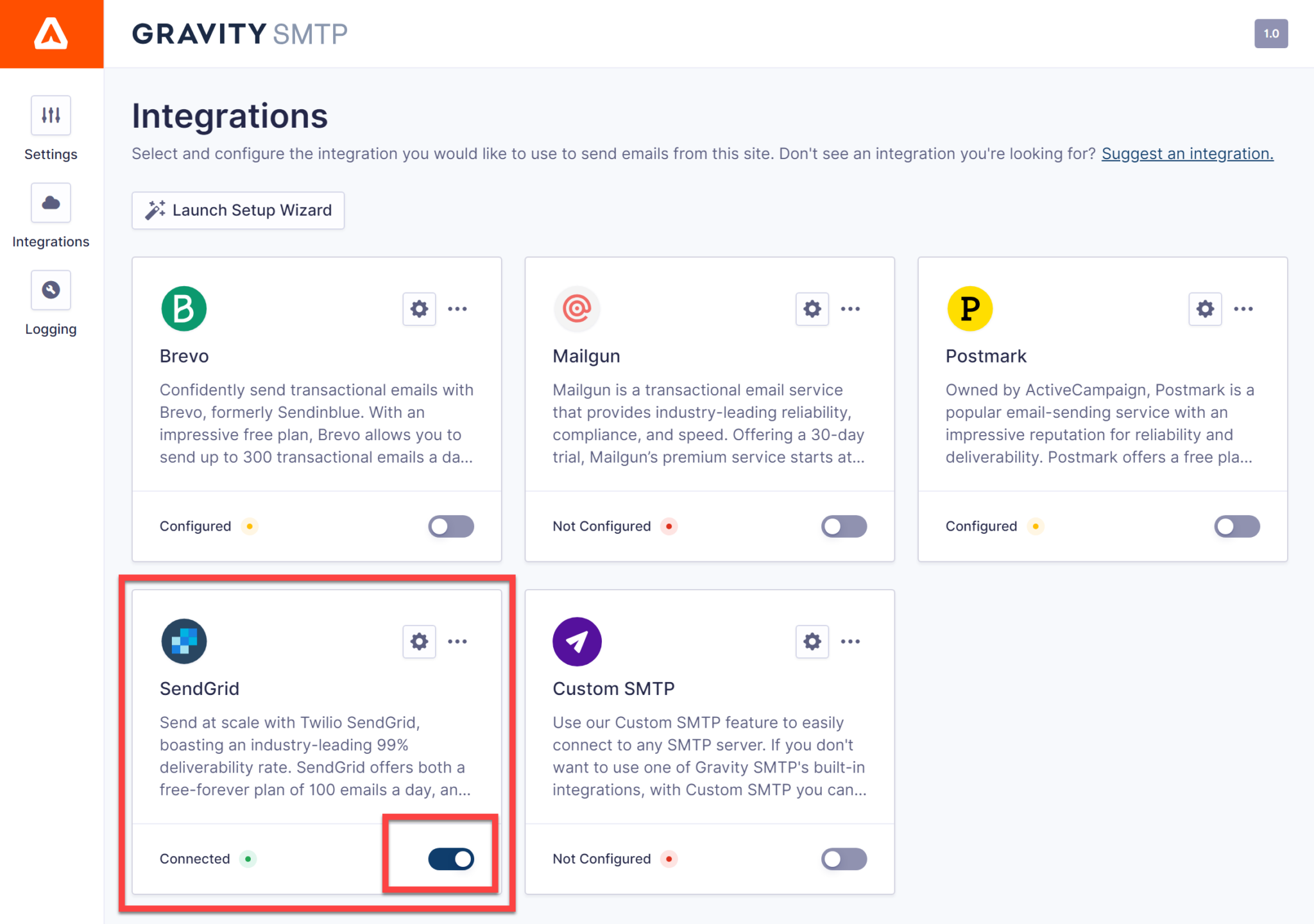The height and width of the screenshot is (924, 1314).
Task: Expand SendGrid three-dots options menu
Action: (457, 641)
